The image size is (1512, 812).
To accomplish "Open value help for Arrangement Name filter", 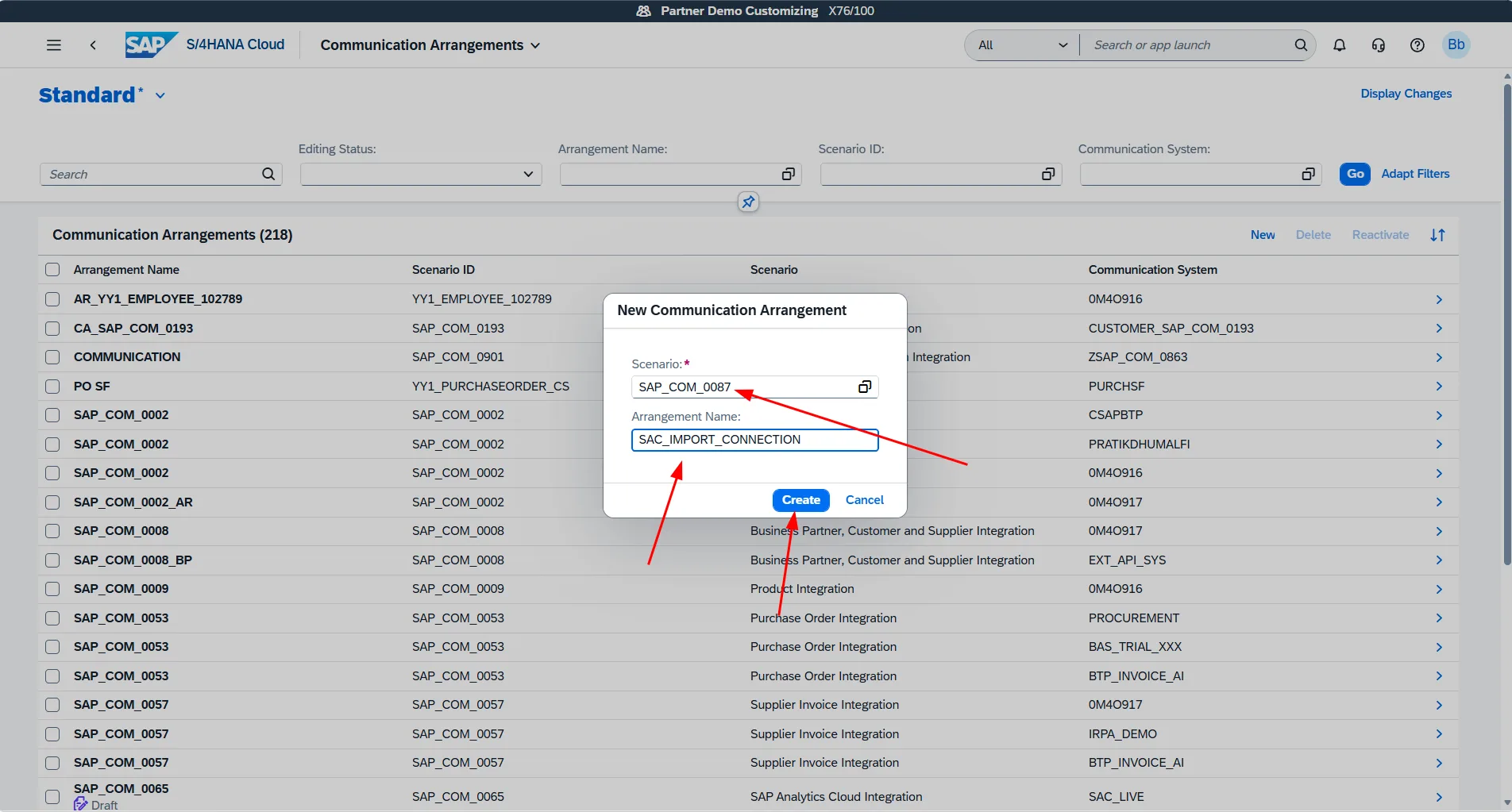I will tap(788, 174).
